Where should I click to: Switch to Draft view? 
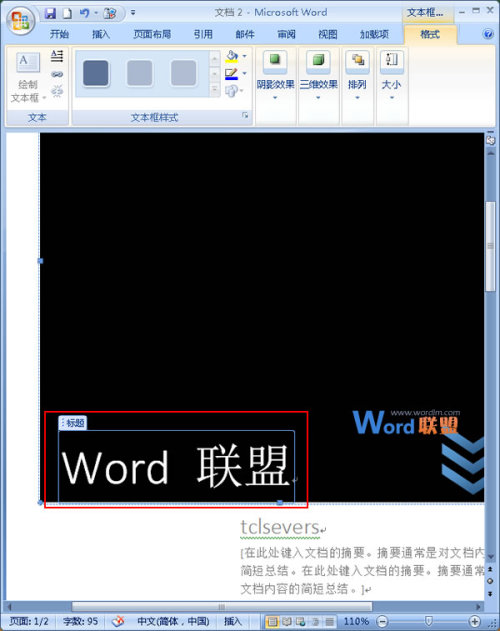[329, 622]
